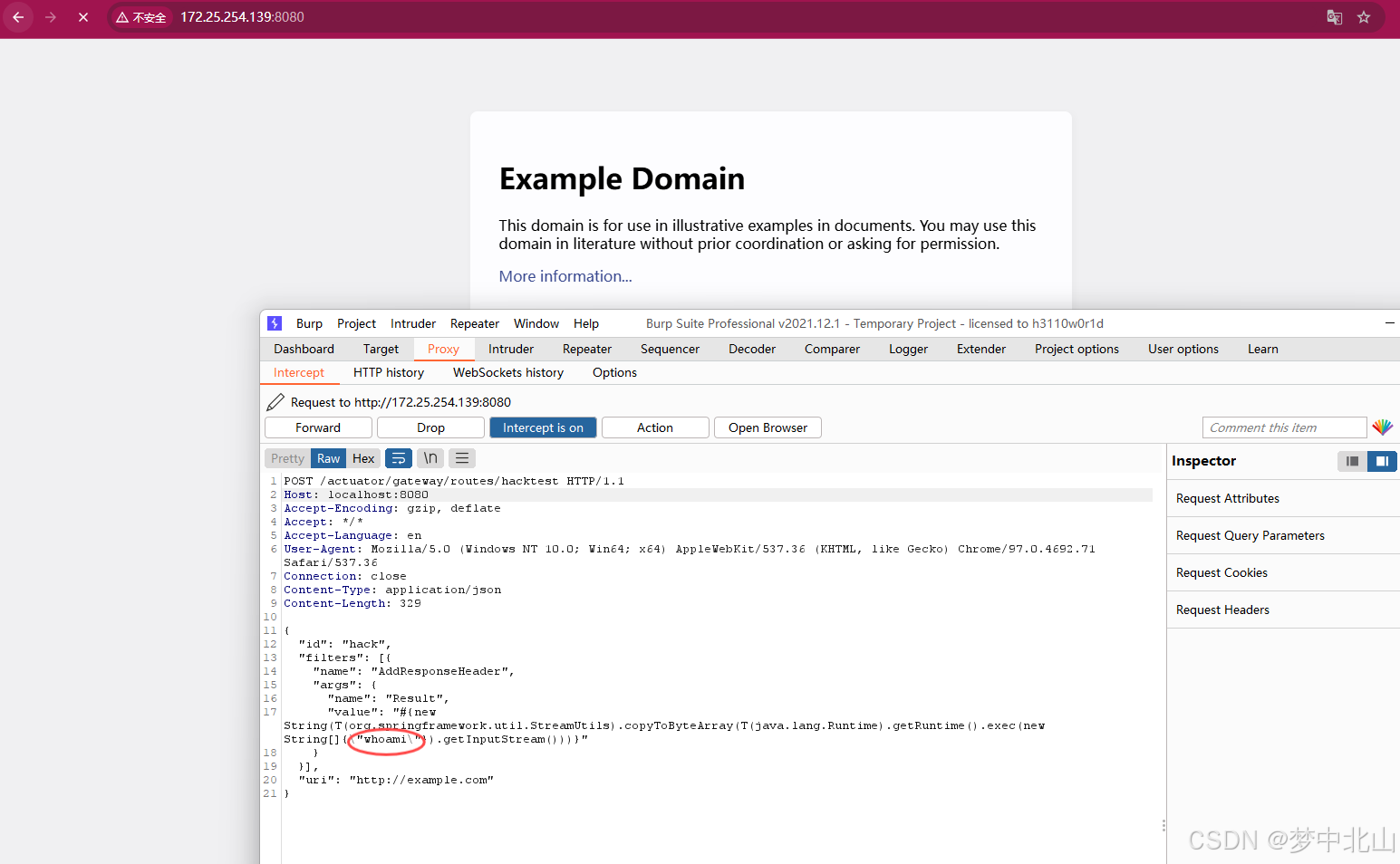The width and height of the screenshot is (1400, 864).
Task: Click the browser back arrow
Action: [x=18, y=17]
